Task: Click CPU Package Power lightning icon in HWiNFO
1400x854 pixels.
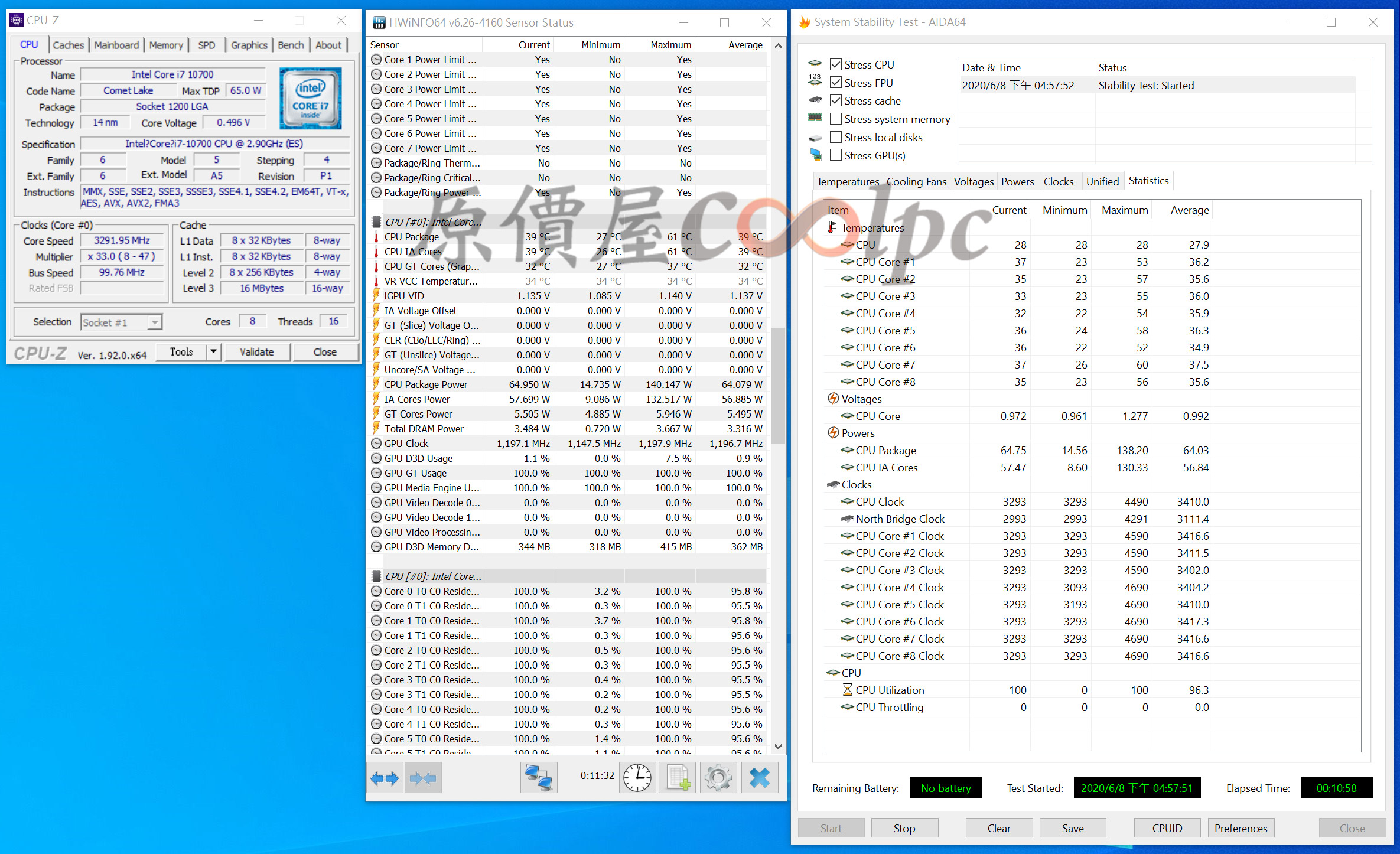Action: pos(376,384)
